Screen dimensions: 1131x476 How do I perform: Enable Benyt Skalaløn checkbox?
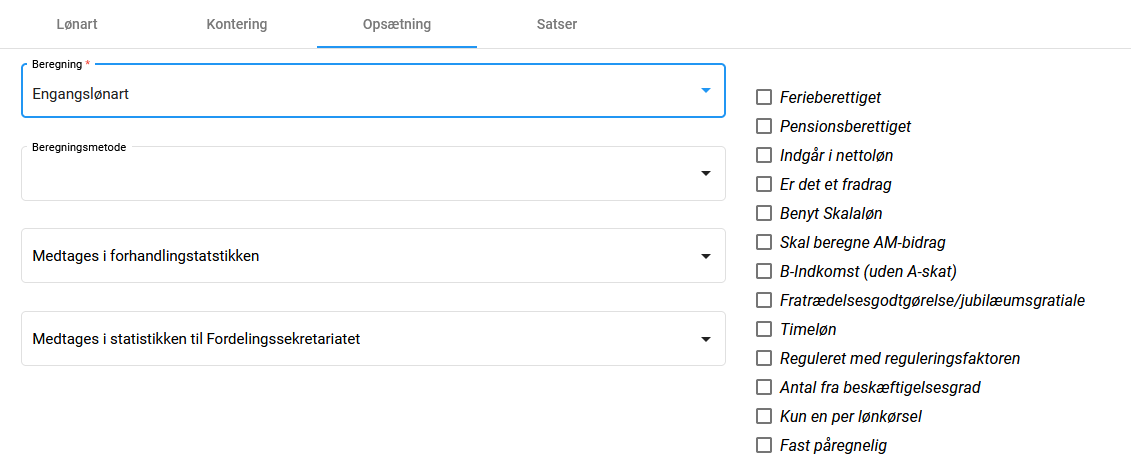click(764, 214)
